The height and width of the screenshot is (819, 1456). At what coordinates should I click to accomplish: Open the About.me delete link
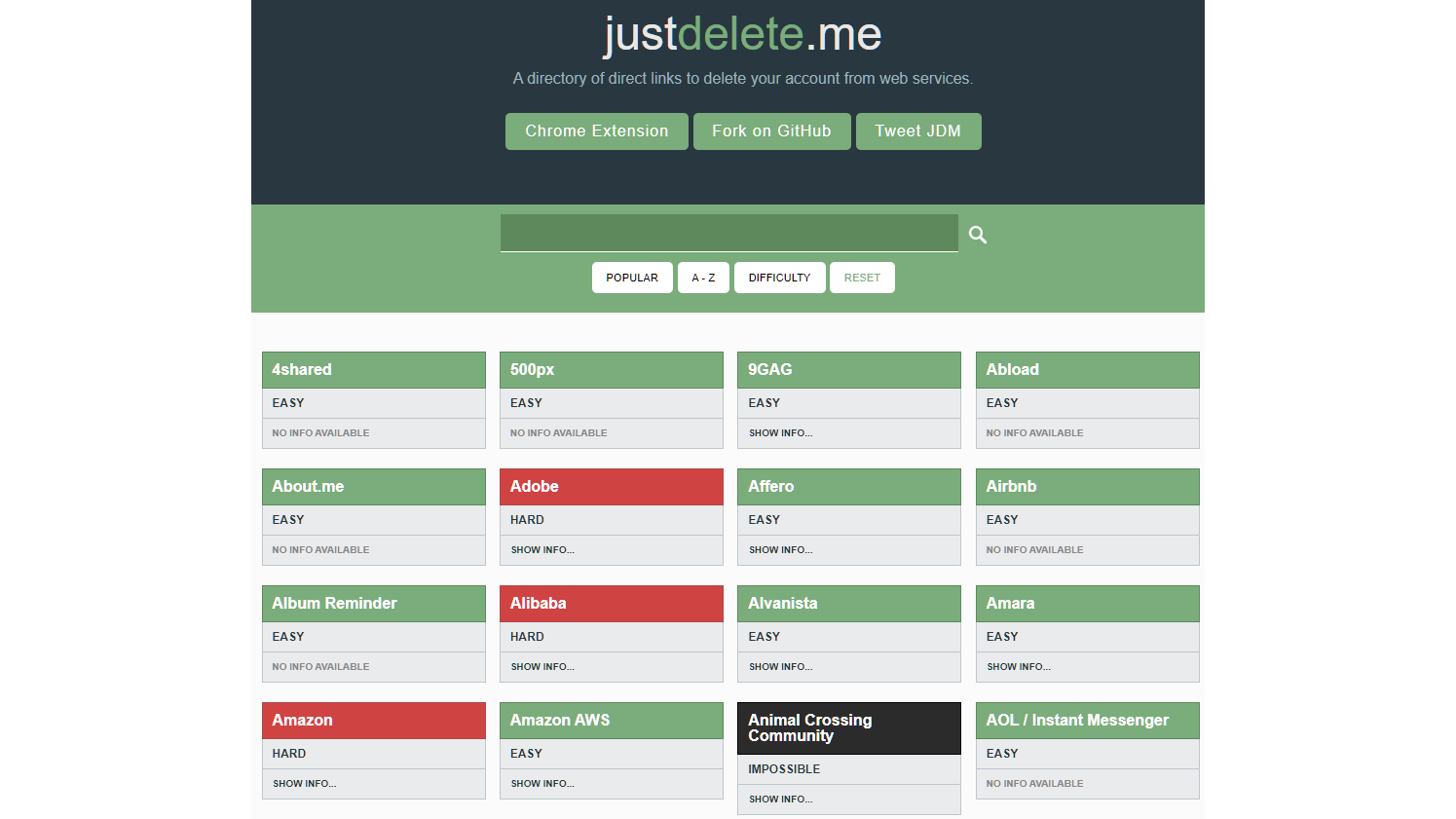click(x=374, y=487)
